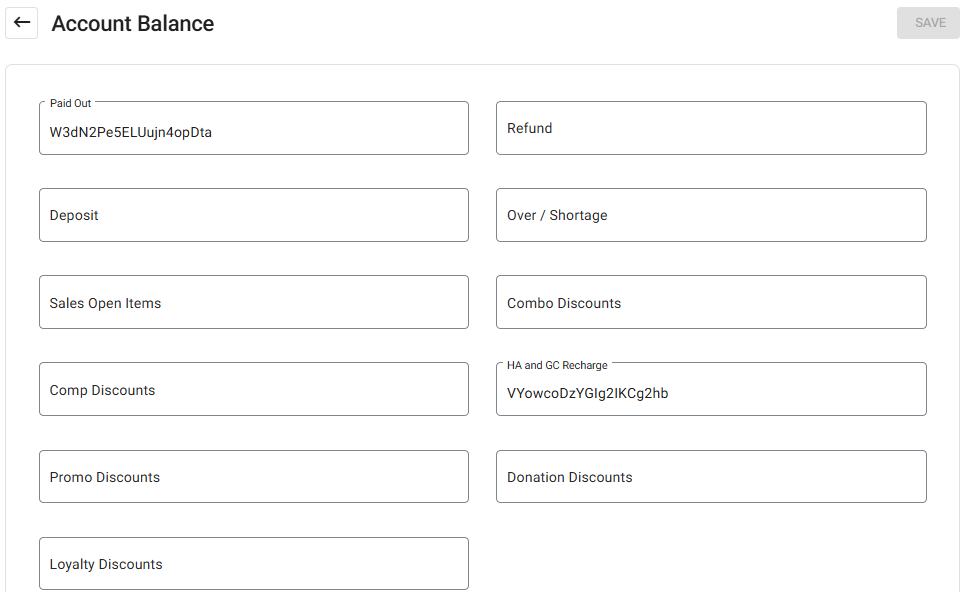Focus the Sales Open Items field
Image resolution: width=963 pixels, height=592 pixels.
[x=253, y=302]
